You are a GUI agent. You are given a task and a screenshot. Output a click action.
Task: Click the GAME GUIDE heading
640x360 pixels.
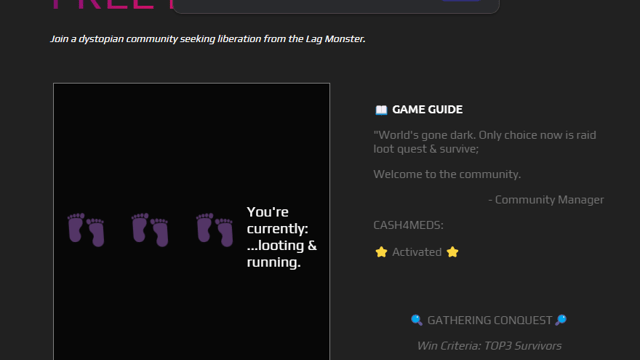427,109
